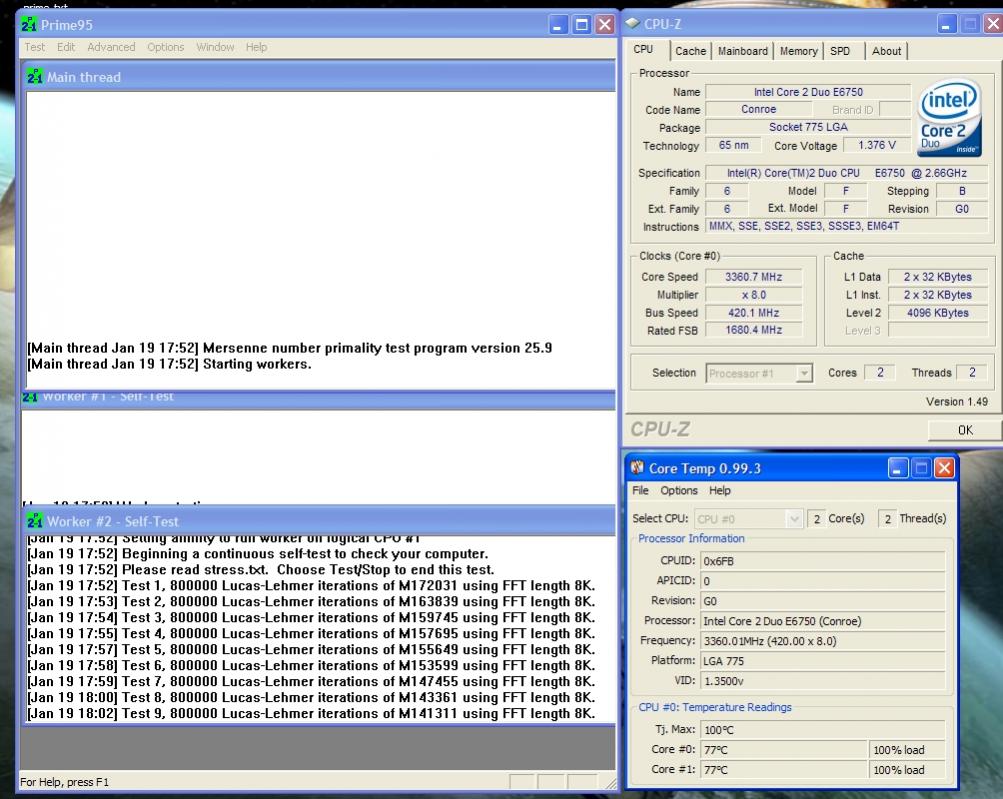Minimize the Prime95 window
This screenshot has height=799, width=1003.
[558, 25]
